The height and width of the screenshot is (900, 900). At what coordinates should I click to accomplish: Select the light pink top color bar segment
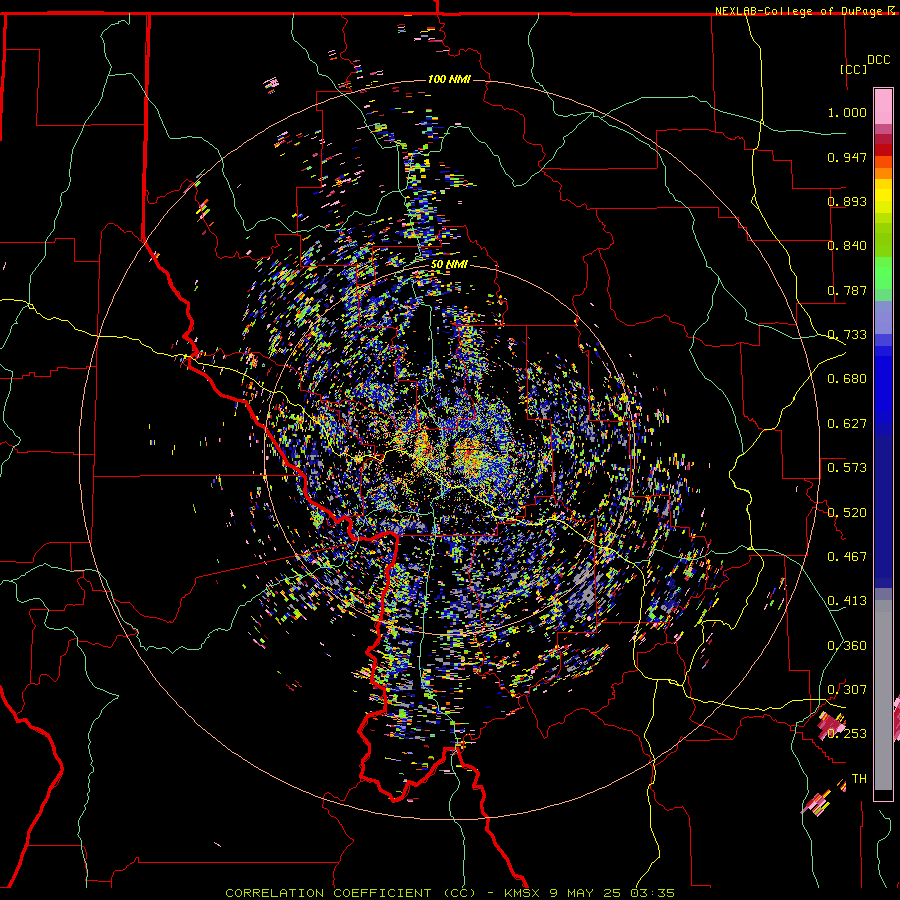point(883,106)
